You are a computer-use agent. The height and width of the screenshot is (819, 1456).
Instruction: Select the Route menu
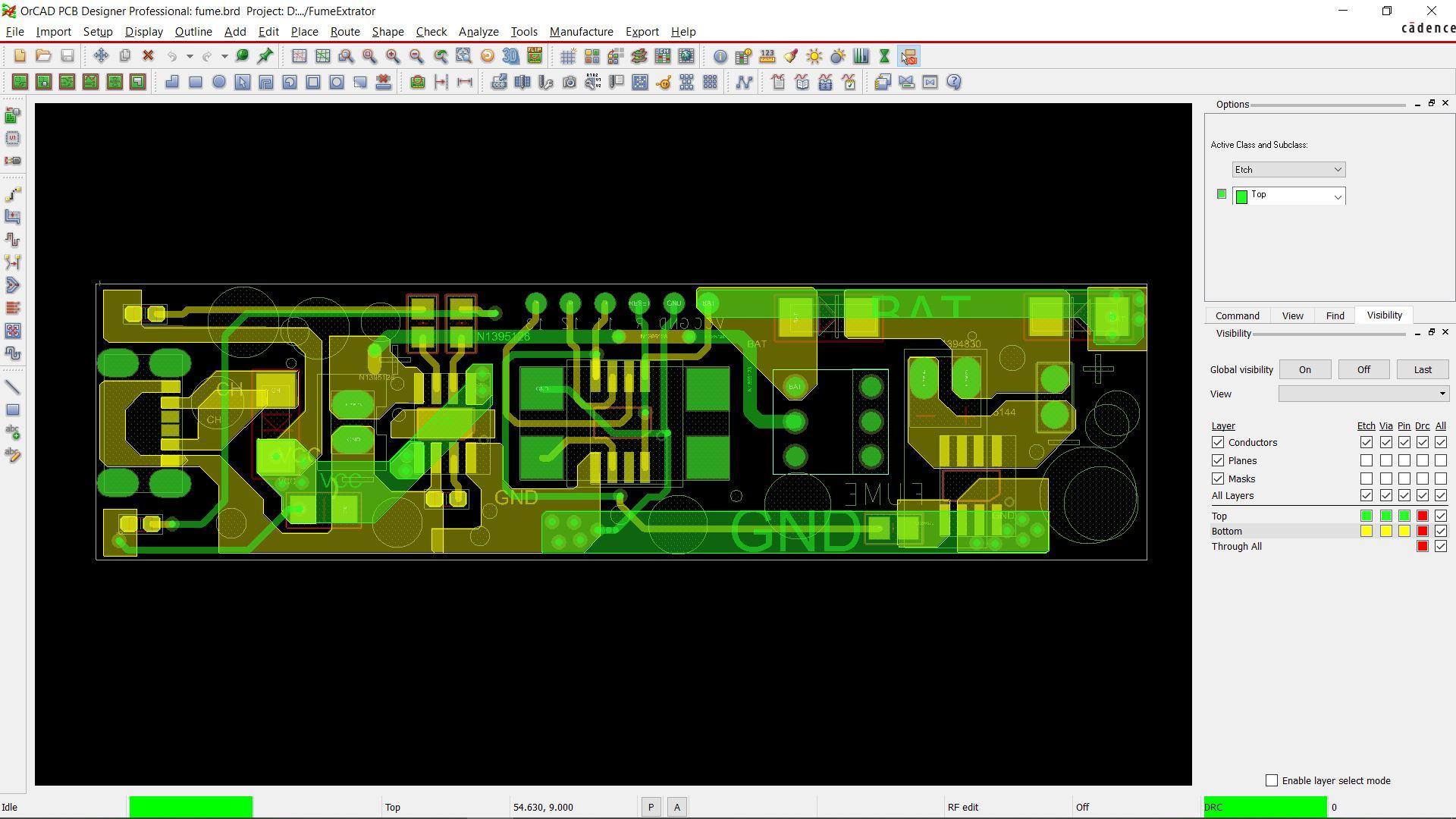345,31
